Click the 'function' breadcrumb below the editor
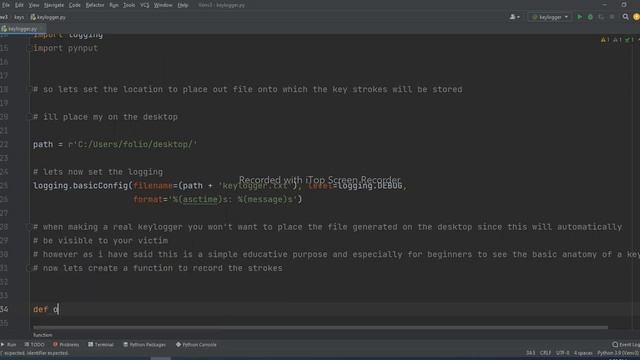The width and height of the screenshot is (640, 360). click(x=42, y=335)
